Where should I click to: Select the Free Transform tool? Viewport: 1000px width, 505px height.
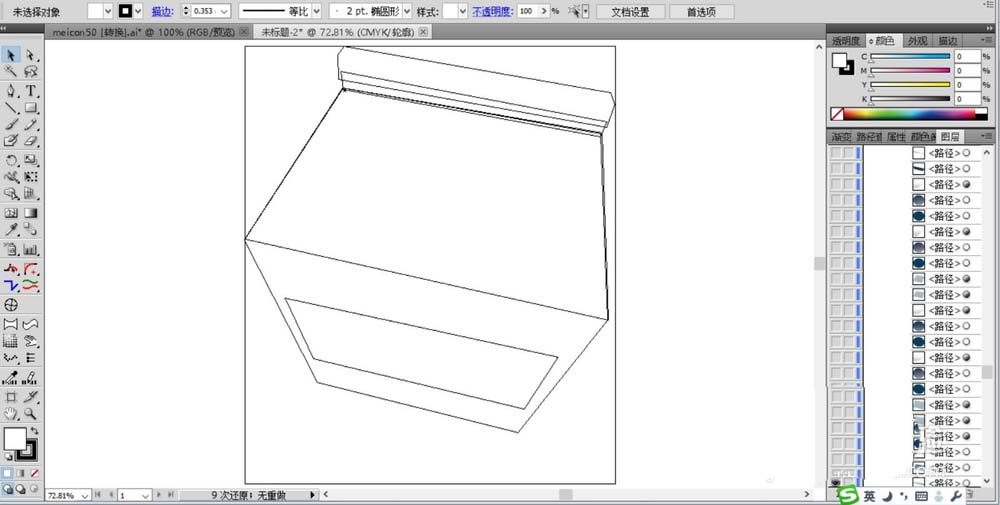click(31, 177)
